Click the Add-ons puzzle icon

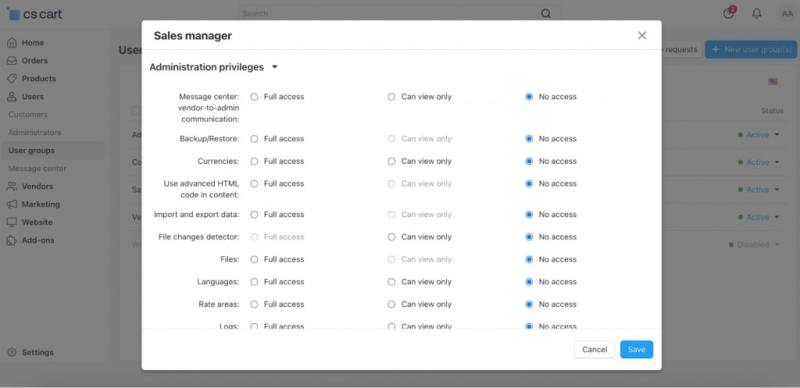12,240
